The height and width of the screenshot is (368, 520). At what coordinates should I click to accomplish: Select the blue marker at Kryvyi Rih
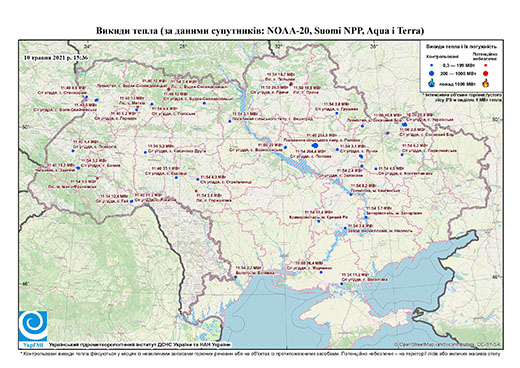pos(319,221)
